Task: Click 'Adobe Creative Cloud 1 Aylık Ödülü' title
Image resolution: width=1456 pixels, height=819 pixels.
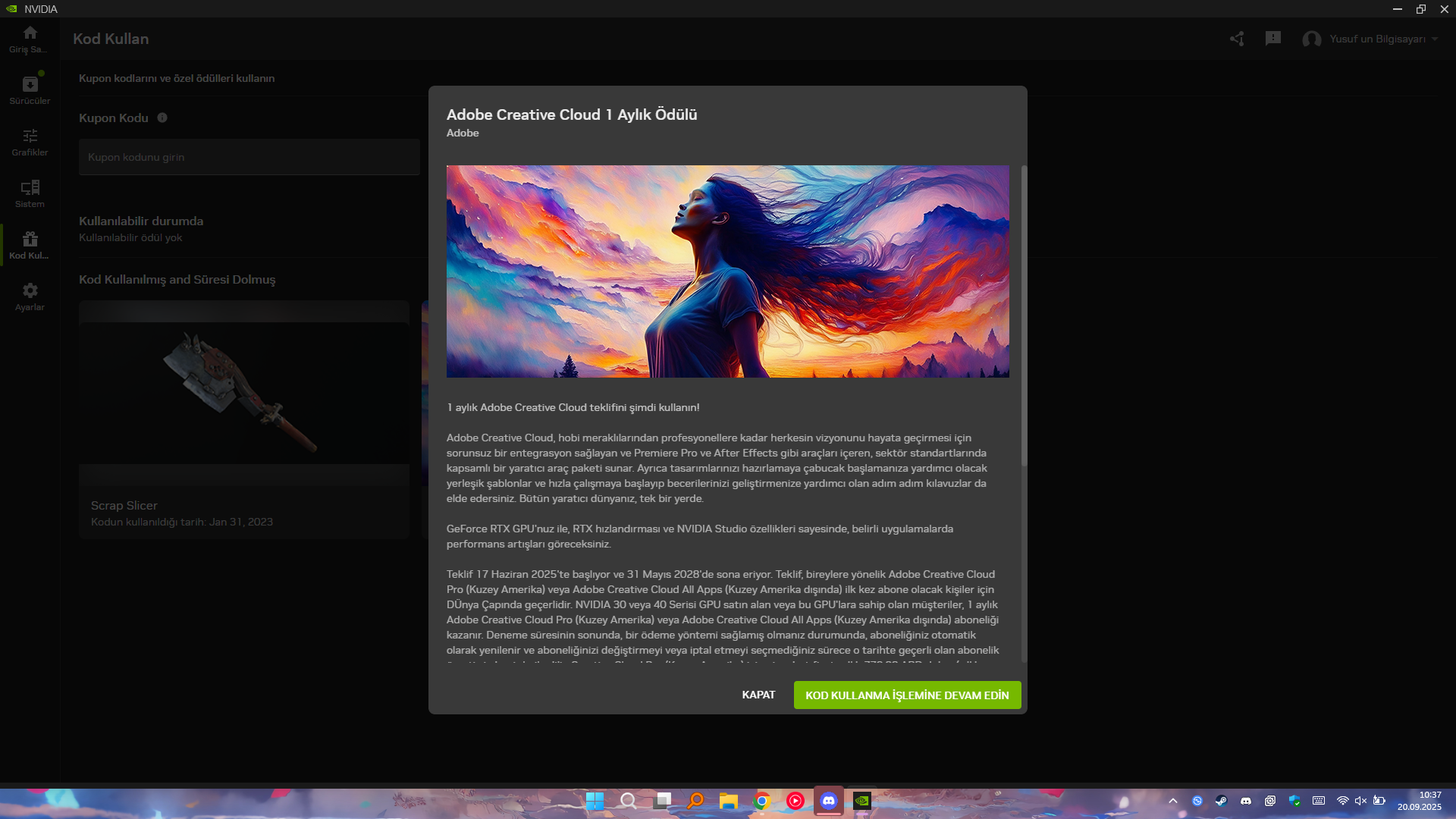Action: pos(572,115)
